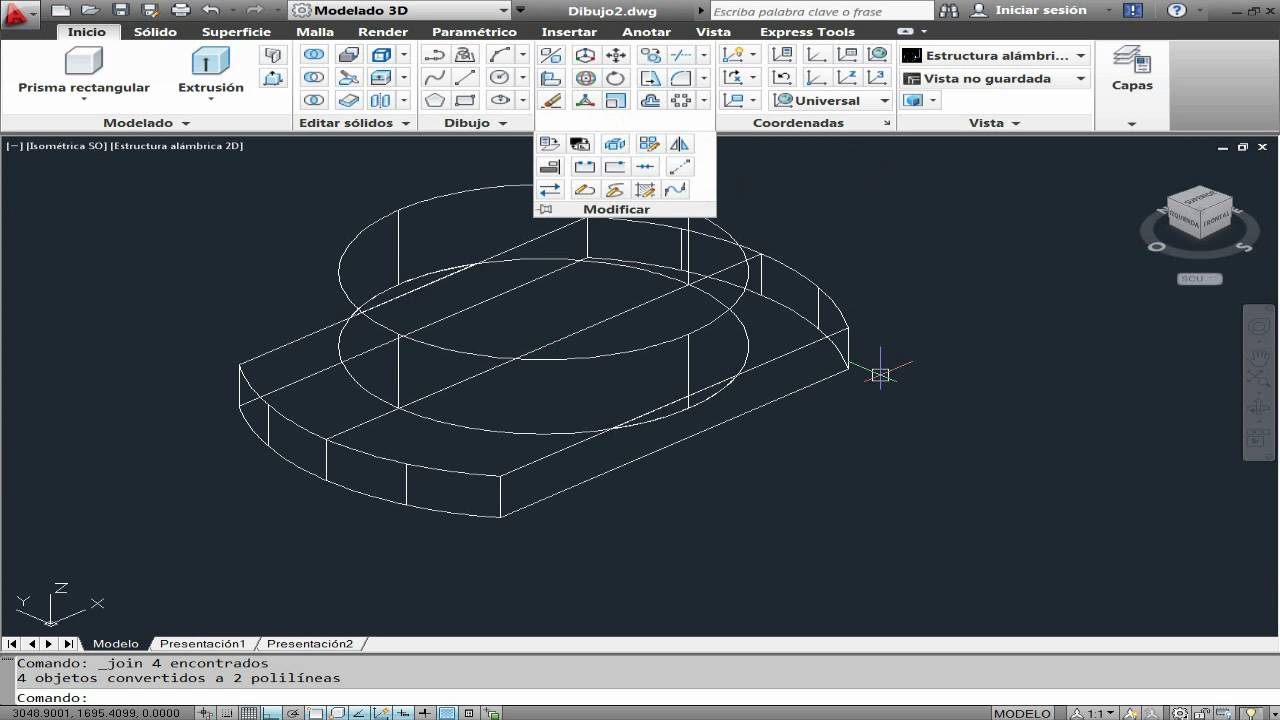Select the Mirror tool in expanded Modificar panel
This screenshot has height=720, width=1280.
tap(679, 144)
